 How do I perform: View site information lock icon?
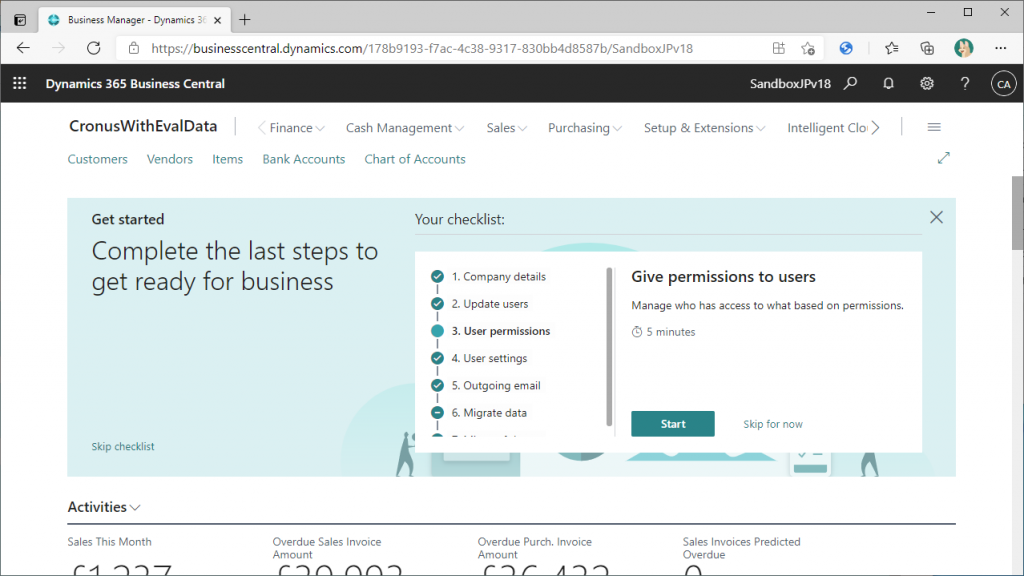pos(134,48)
